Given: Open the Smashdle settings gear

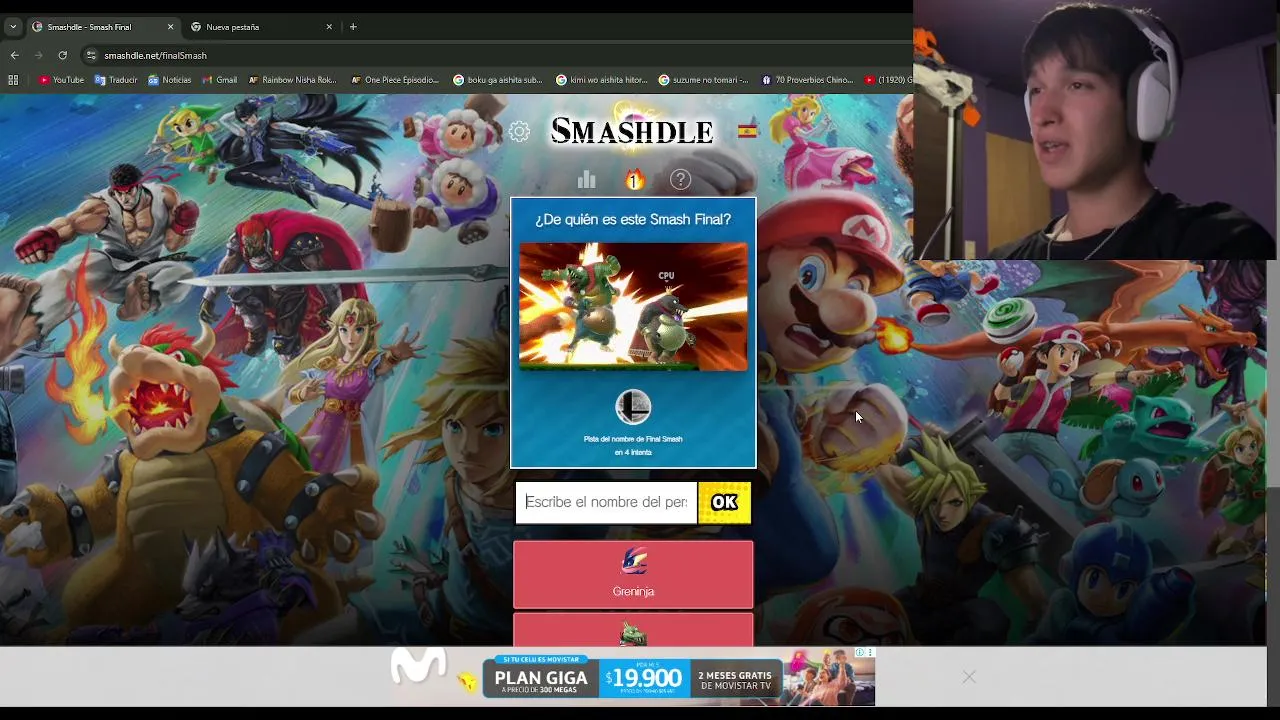Looking at the screenshot, I should pos(519,131).
